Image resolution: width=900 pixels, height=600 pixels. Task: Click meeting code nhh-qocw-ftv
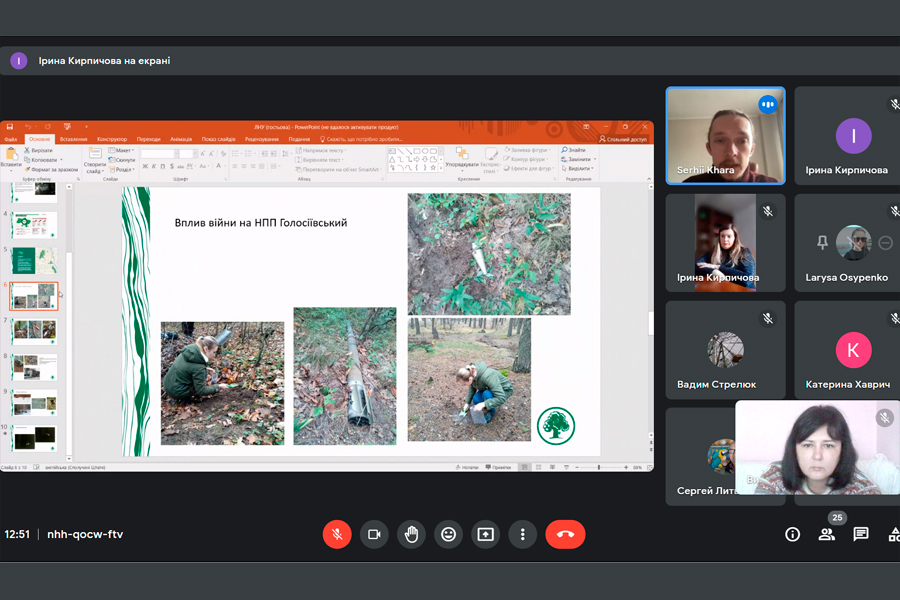85,535
